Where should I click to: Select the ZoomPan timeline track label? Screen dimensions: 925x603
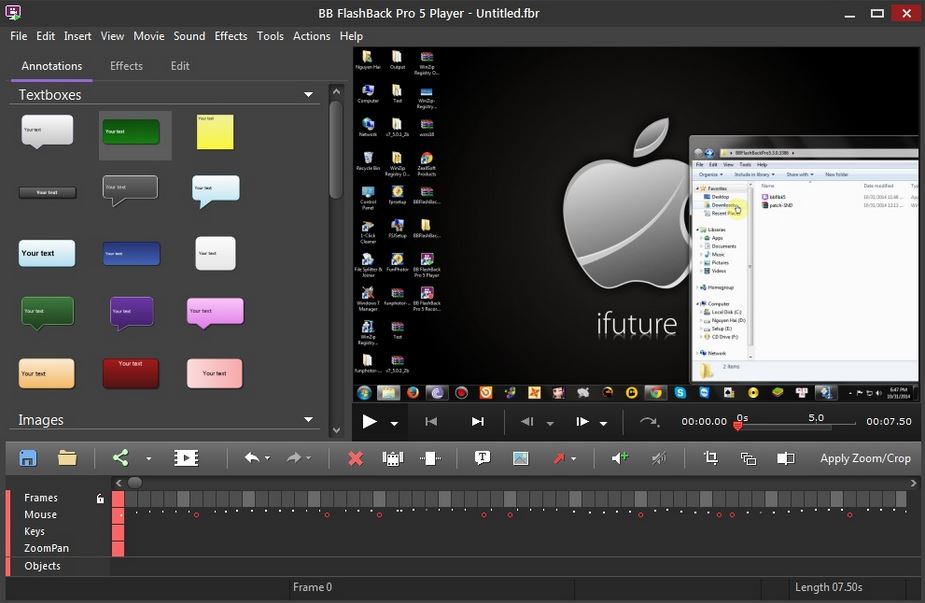(x=46, y=548)
